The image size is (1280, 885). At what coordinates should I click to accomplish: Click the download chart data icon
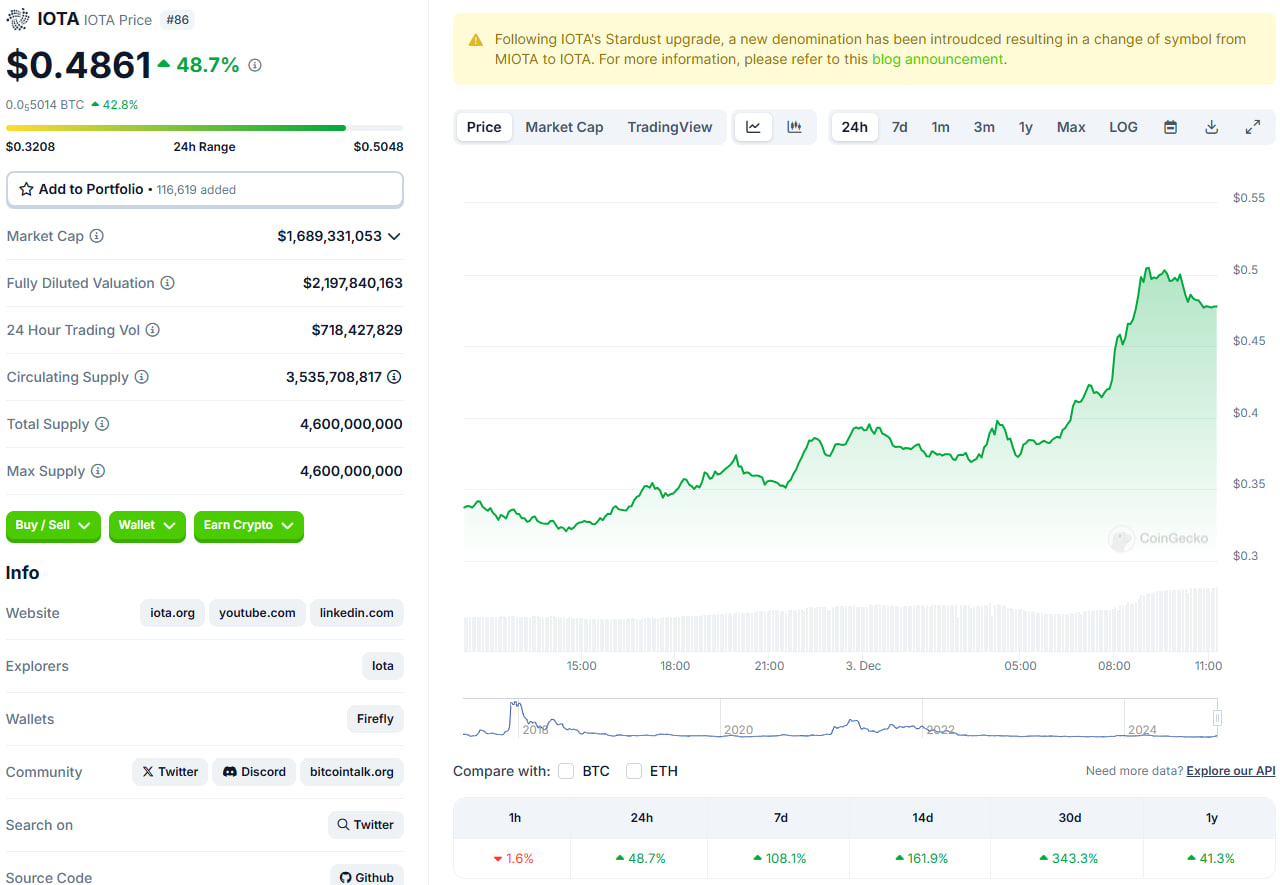coord(1211,127)
